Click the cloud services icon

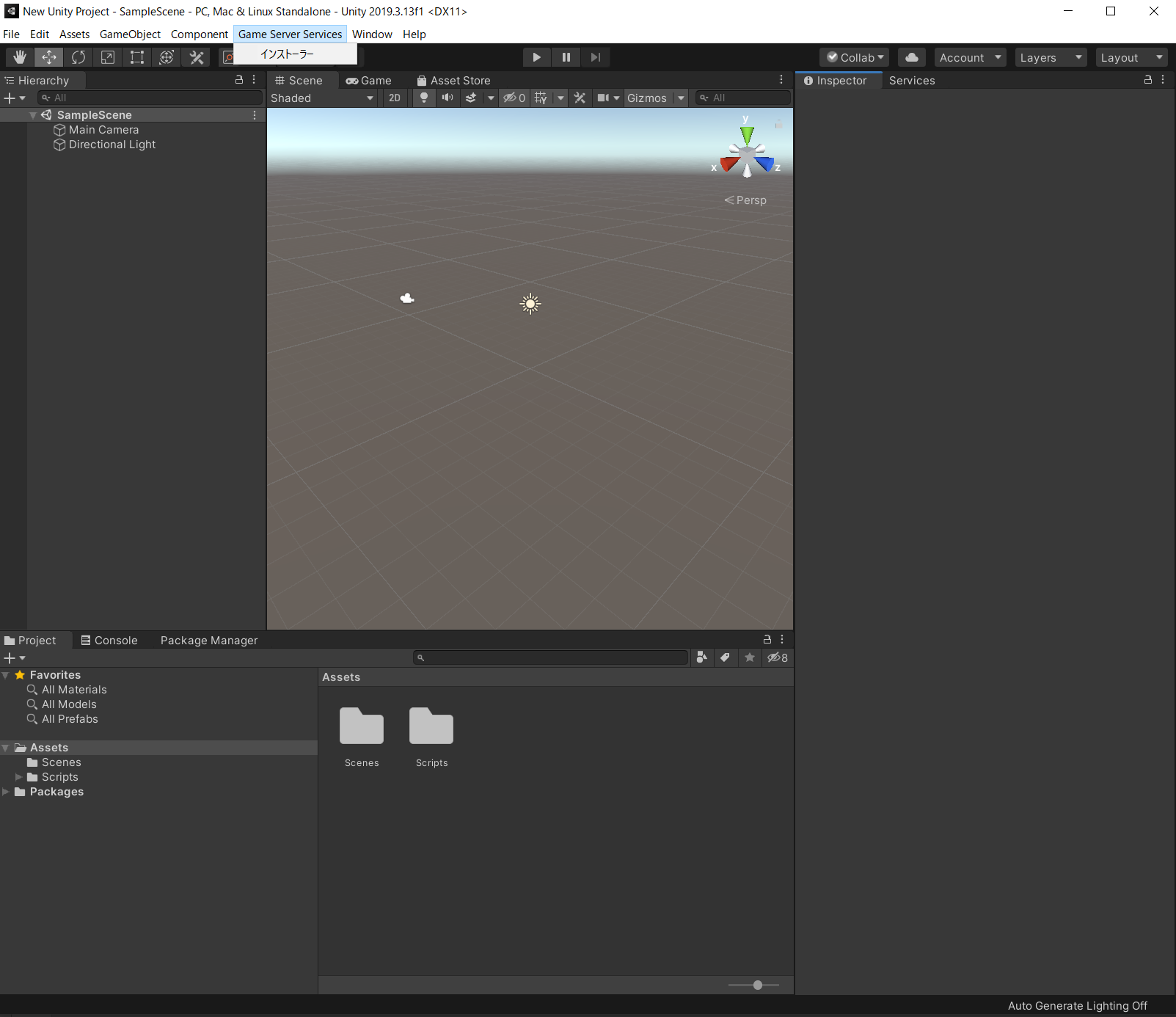(912, 57)
